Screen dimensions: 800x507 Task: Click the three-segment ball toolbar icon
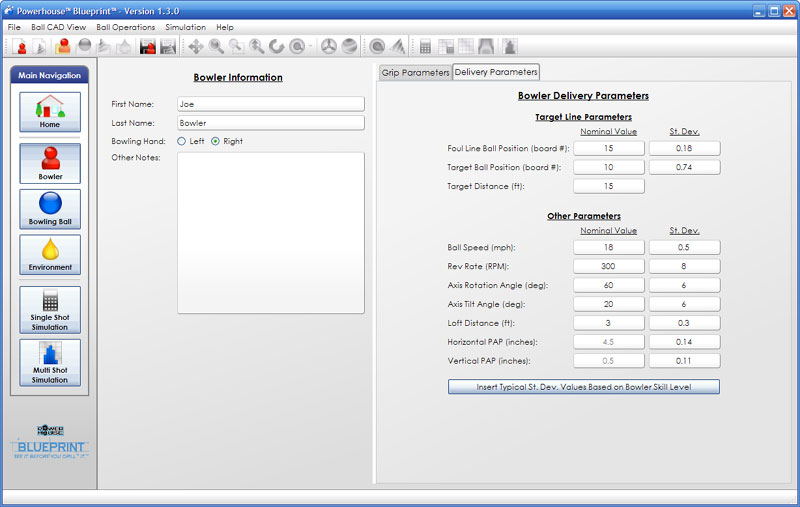329,46
